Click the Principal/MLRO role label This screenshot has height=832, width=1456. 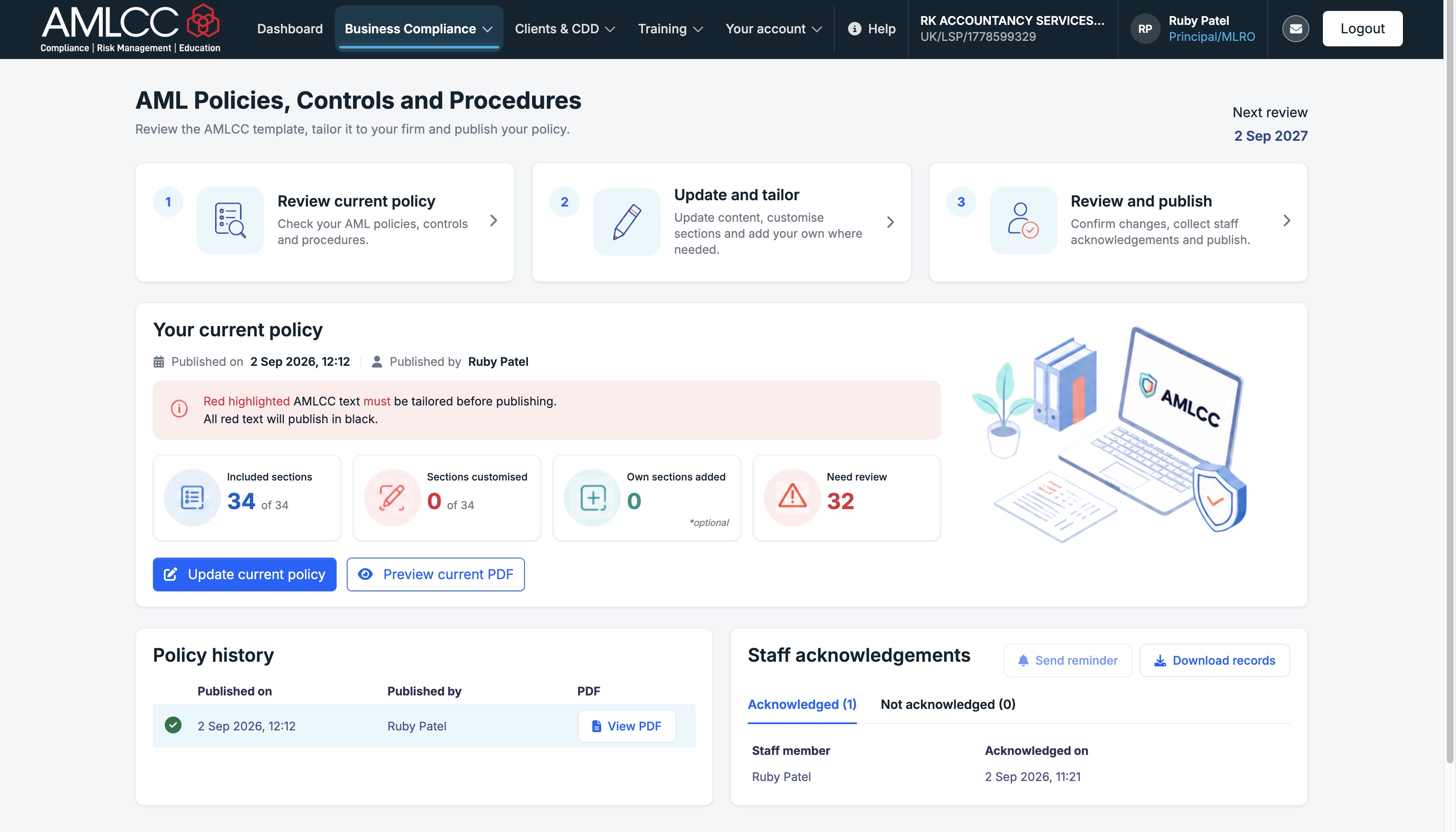click(x=1212, y=37)
